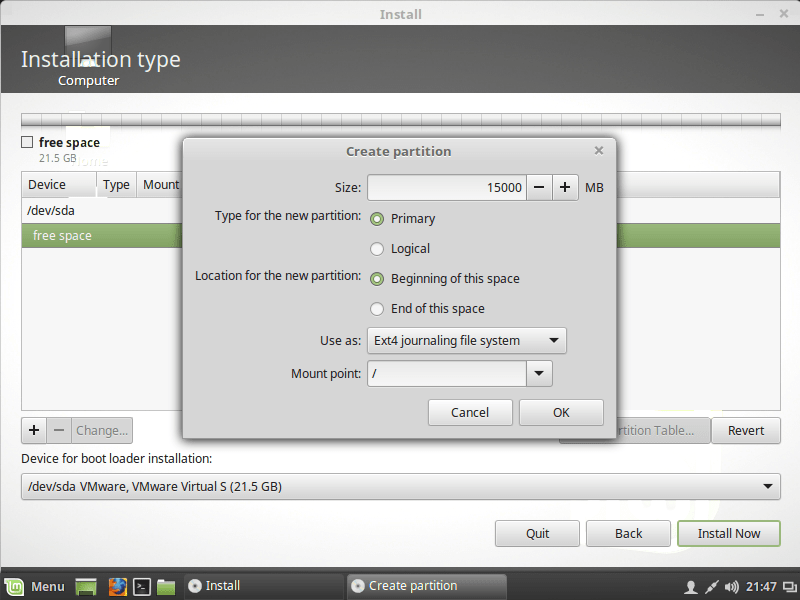This screenshot has height=600, width=800.
Task: Expand the Mount point dropdown arrow
Action: pyautogui.click(x=539, y=373)
